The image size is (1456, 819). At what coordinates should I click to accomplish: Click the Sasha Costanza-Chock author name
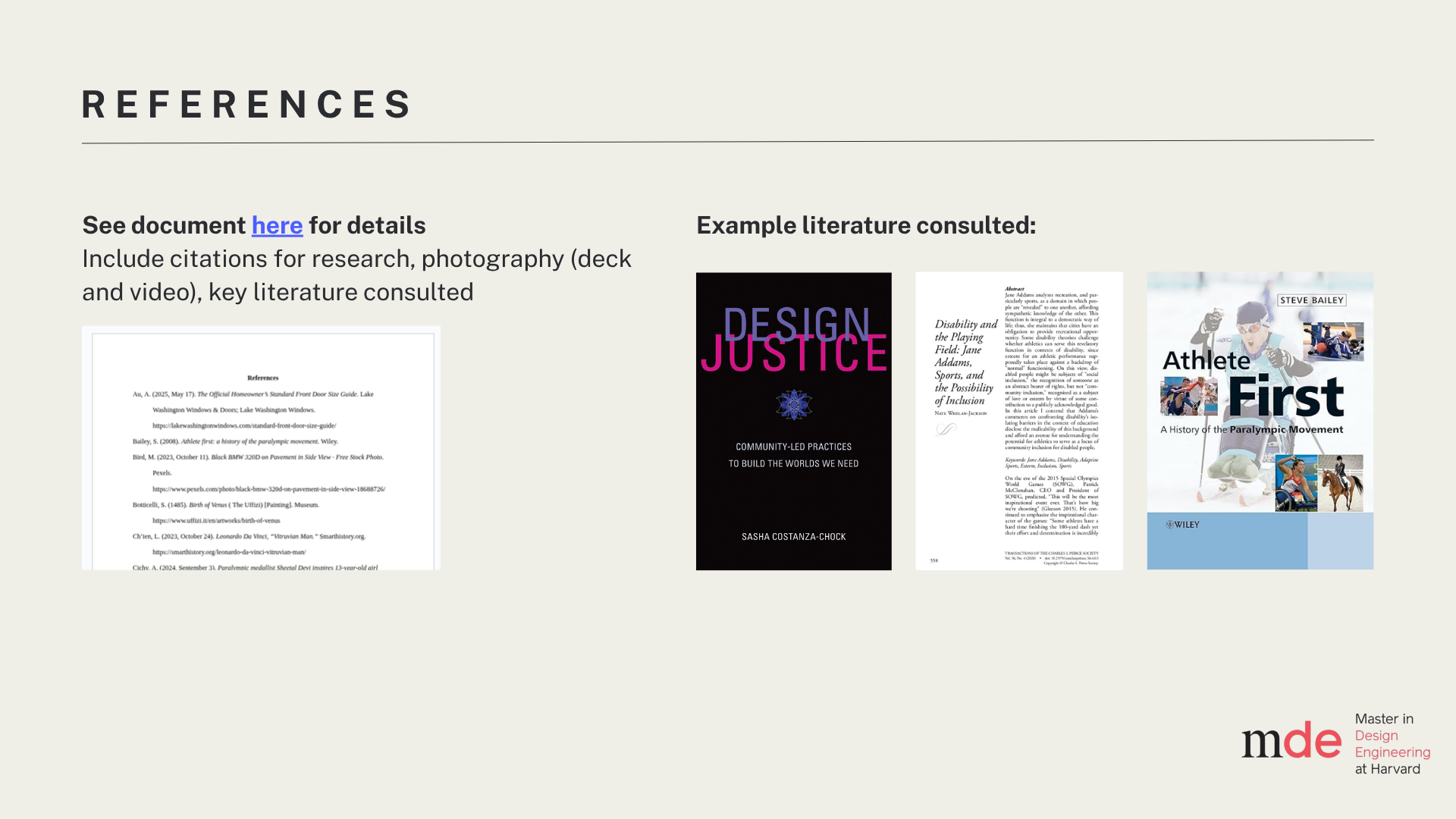pyautogui.click(x=793, y=537)
